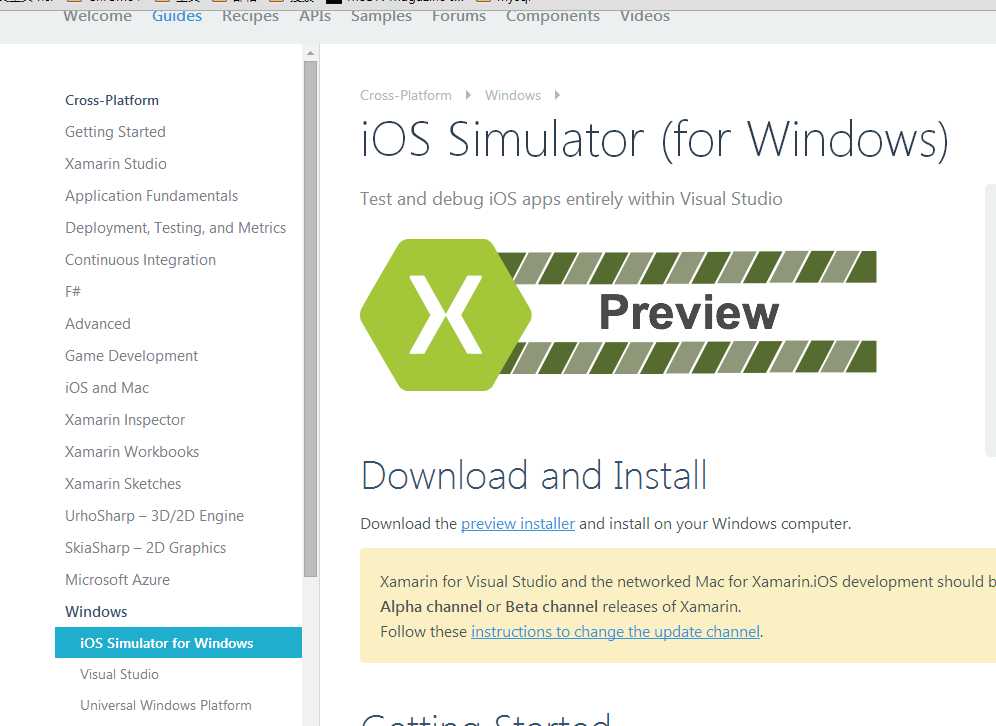Open the APIs navigation tab
The height and width of the screenshot is (726, 996).
point(315,16)
